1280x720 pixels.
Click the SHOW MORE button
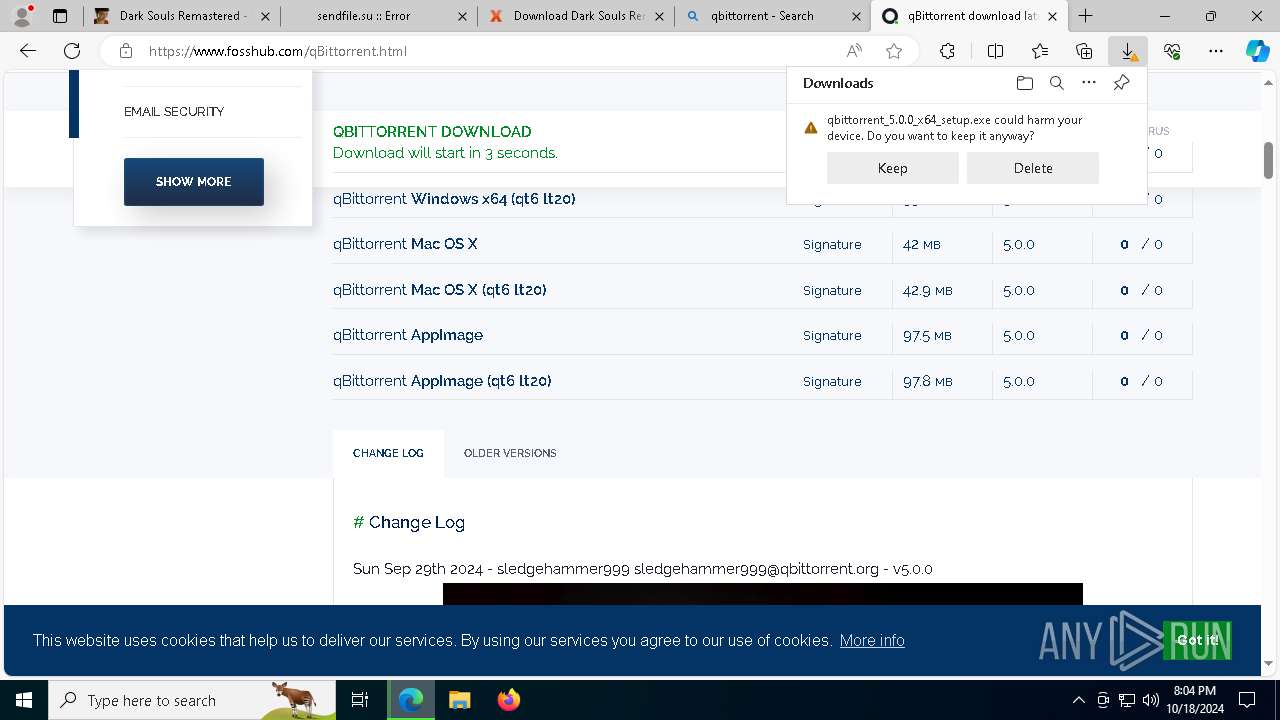194,182
